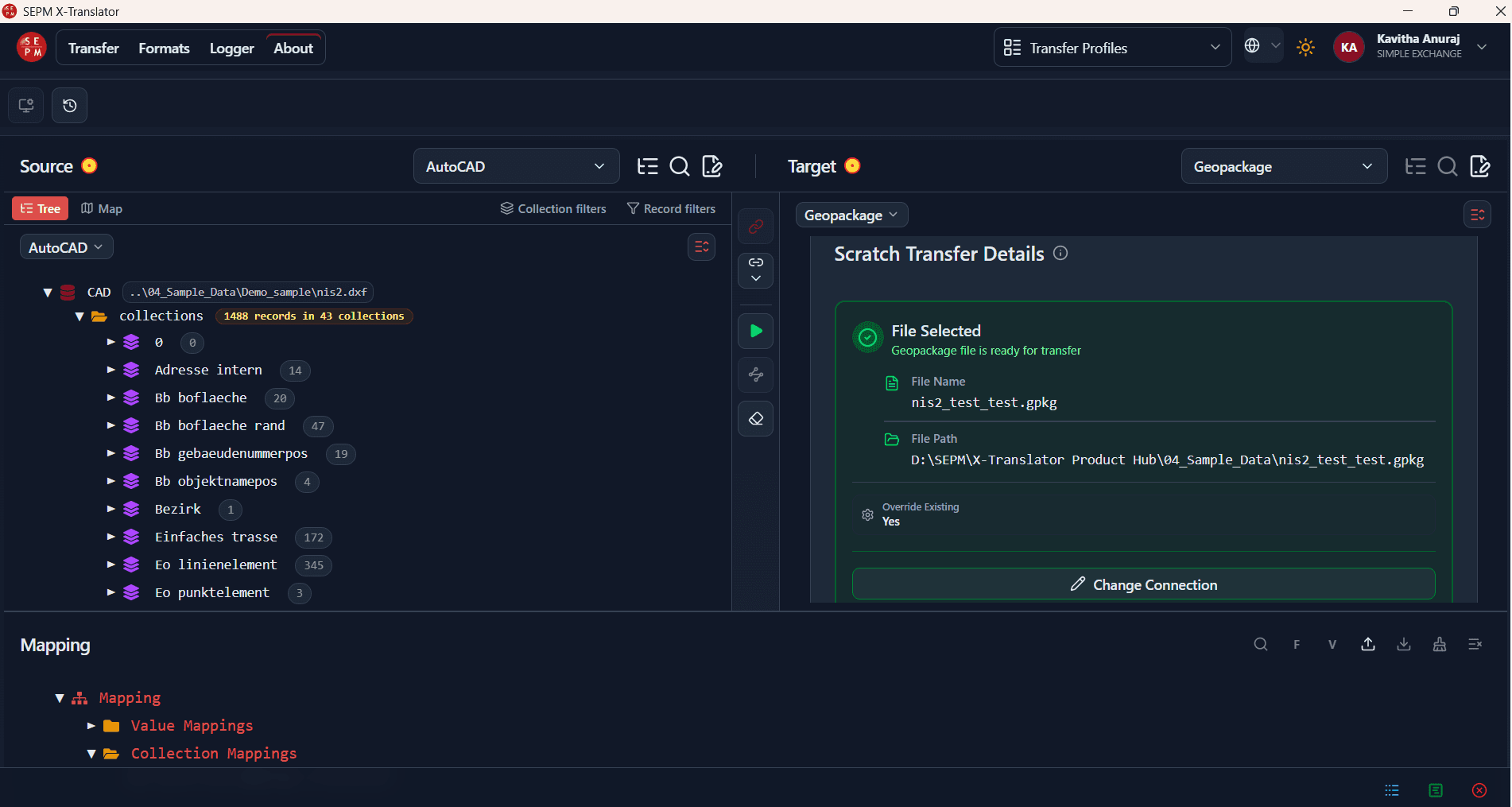Open target Geopackage format dropdown
Viewport: 1512px width, 807px height.
[1285, 166]
